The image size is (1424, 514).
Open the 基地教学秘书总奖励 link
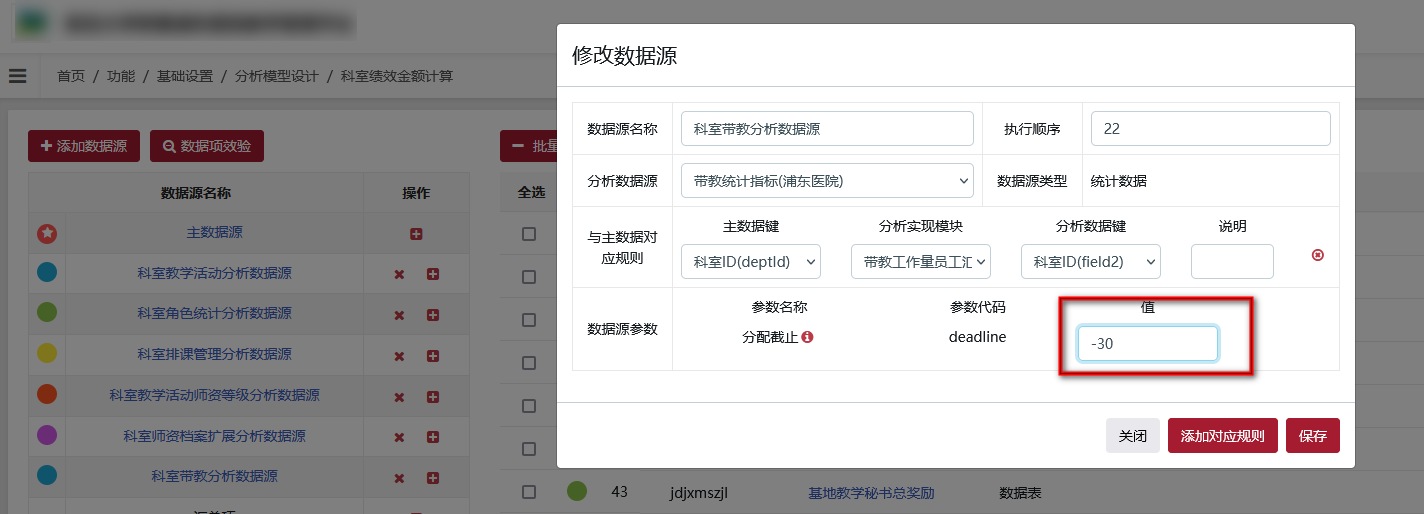coord(871,493)
